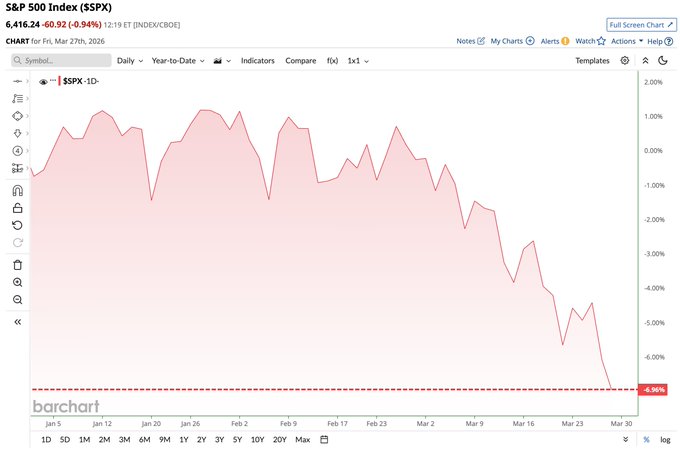Select the 6M time range

(x=144, y=440)
